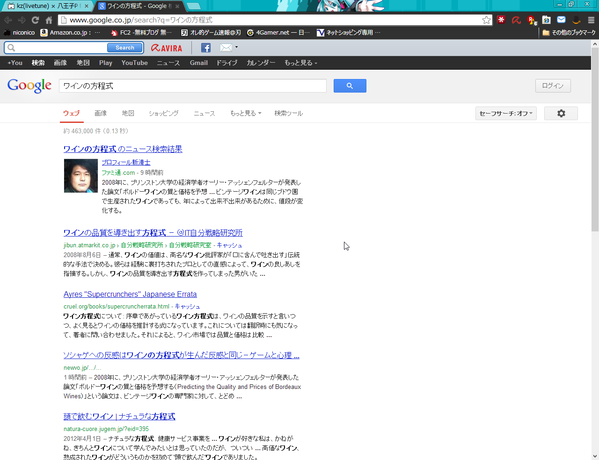Screen dimensions: 599x460
Task: Open キャッシュ link for jibun.atmarkit.co.jp result
Action: (x=229, y=245)
